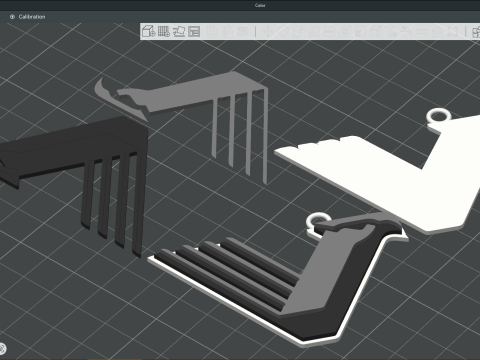The image size is (480, 360).
Task: Select the greyed-out Move gizmo tool
Action: tap(268, 32)
